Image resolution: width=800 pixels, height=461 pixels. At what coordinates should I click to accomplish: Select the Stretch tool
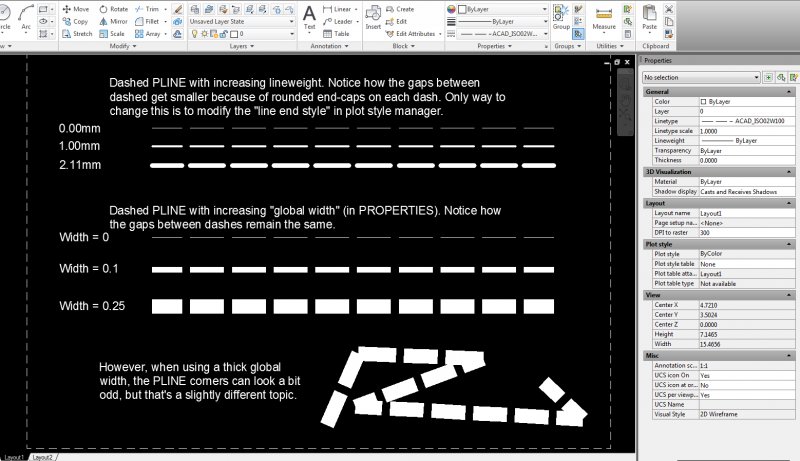coord(77,34)
